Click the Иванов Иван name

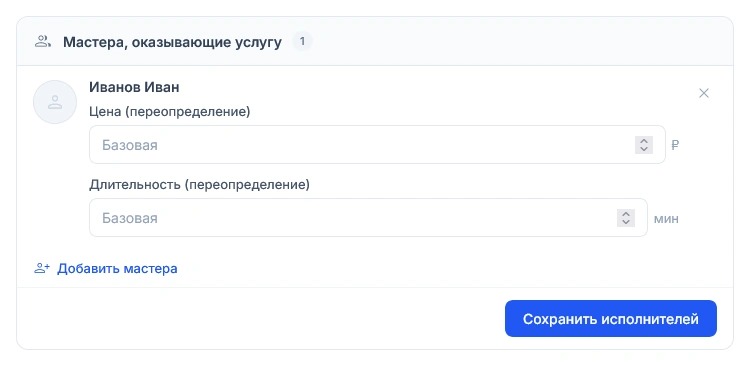(134, 87)
